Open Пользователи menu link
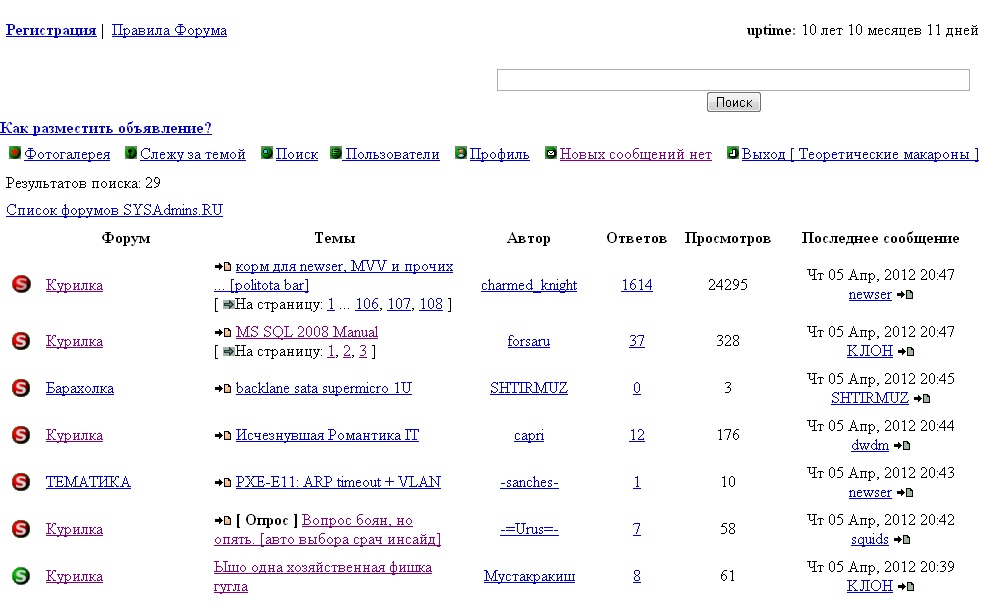 point(393,154)
